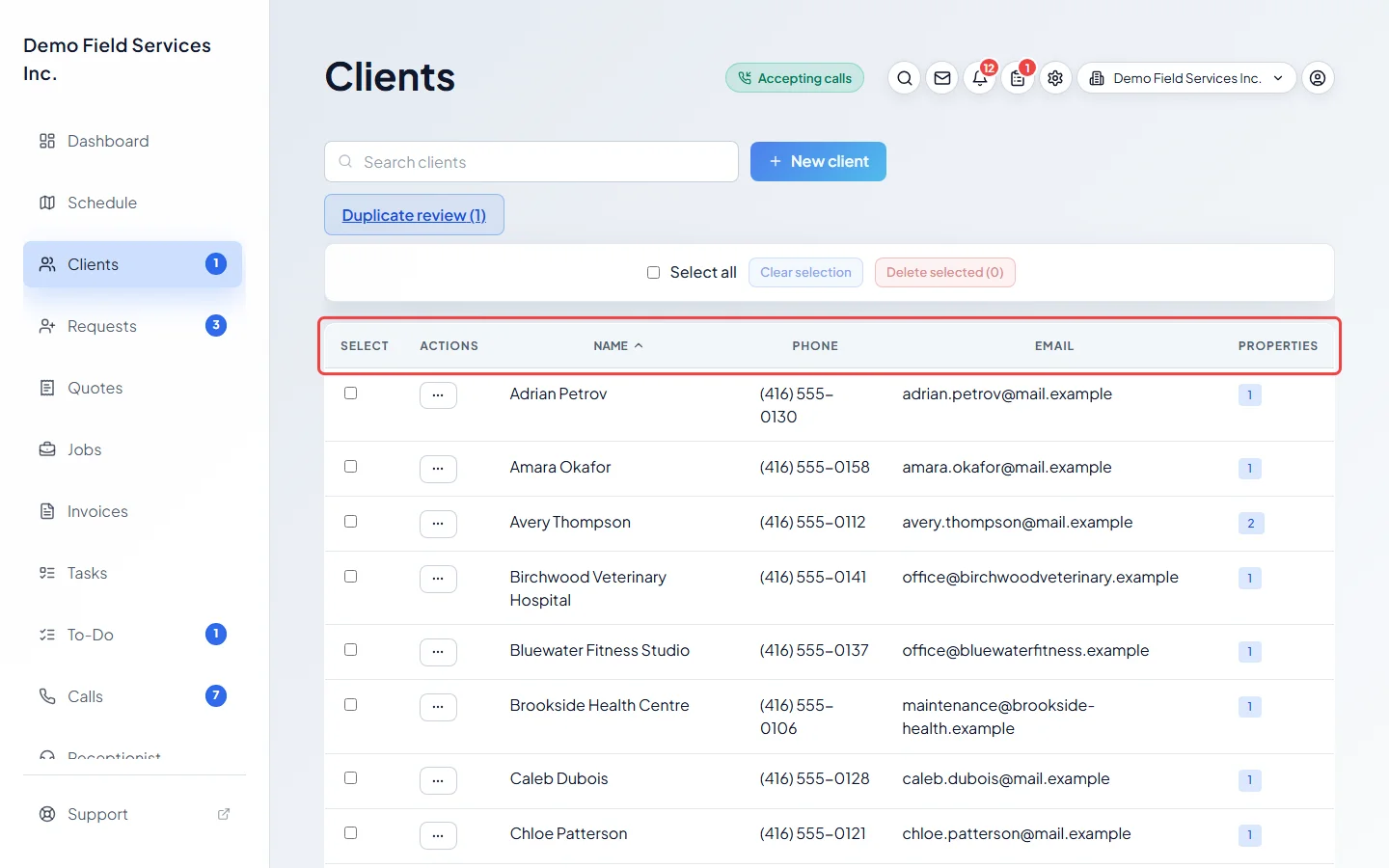Click the Delete selected (0) button
Screen dimensions: 1389x868
tap(945, 273)
